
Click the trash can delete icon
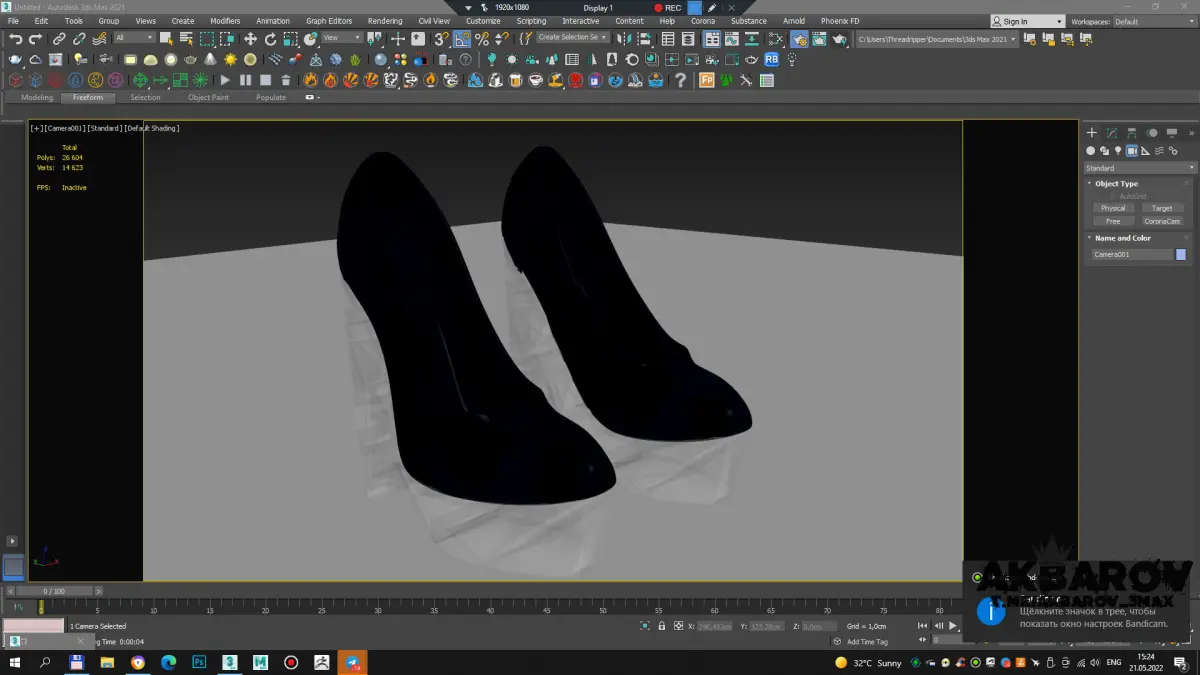tap(286, 80)
